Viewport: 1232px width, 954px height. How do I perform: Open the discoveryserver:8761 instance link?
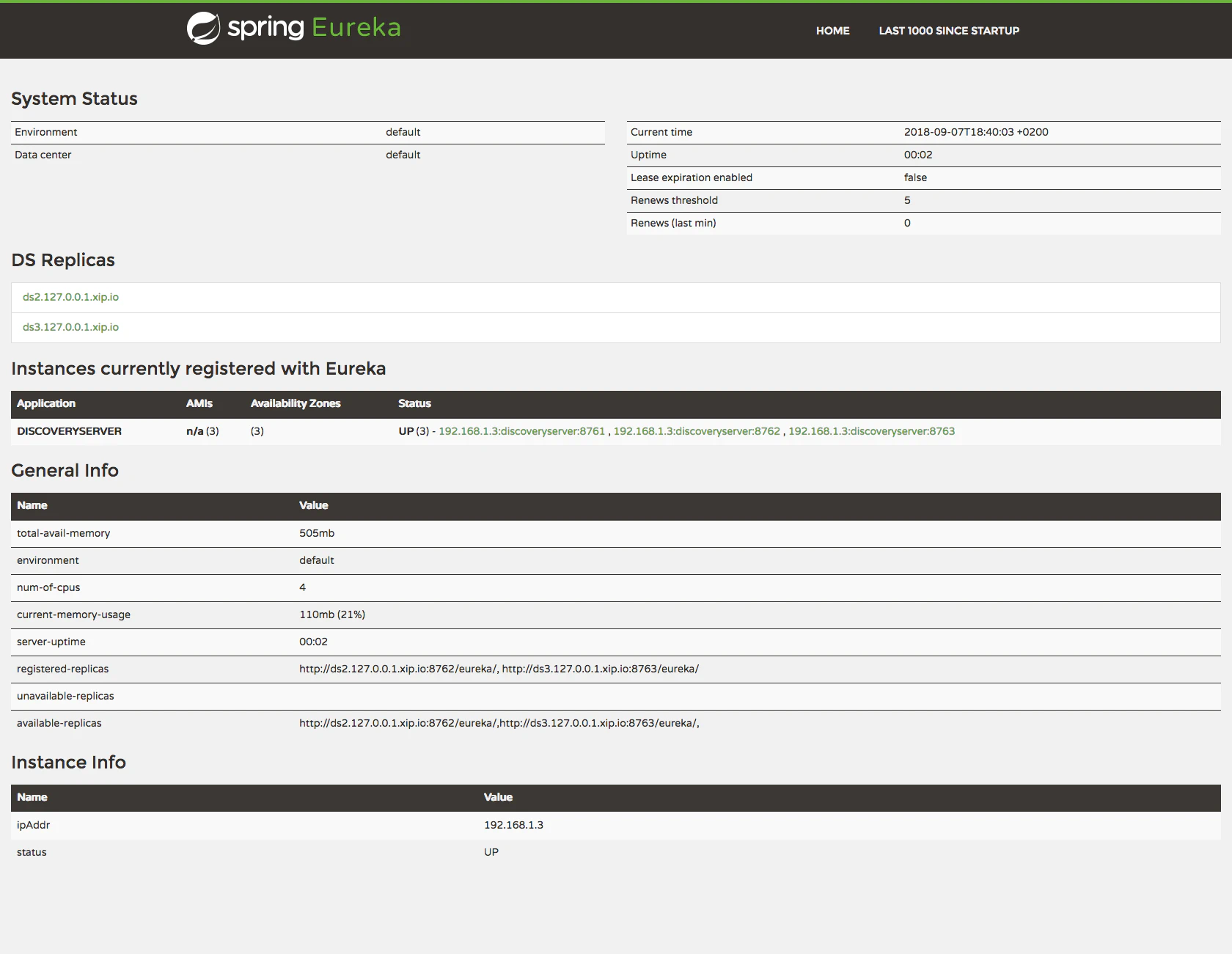coord(521,431)
